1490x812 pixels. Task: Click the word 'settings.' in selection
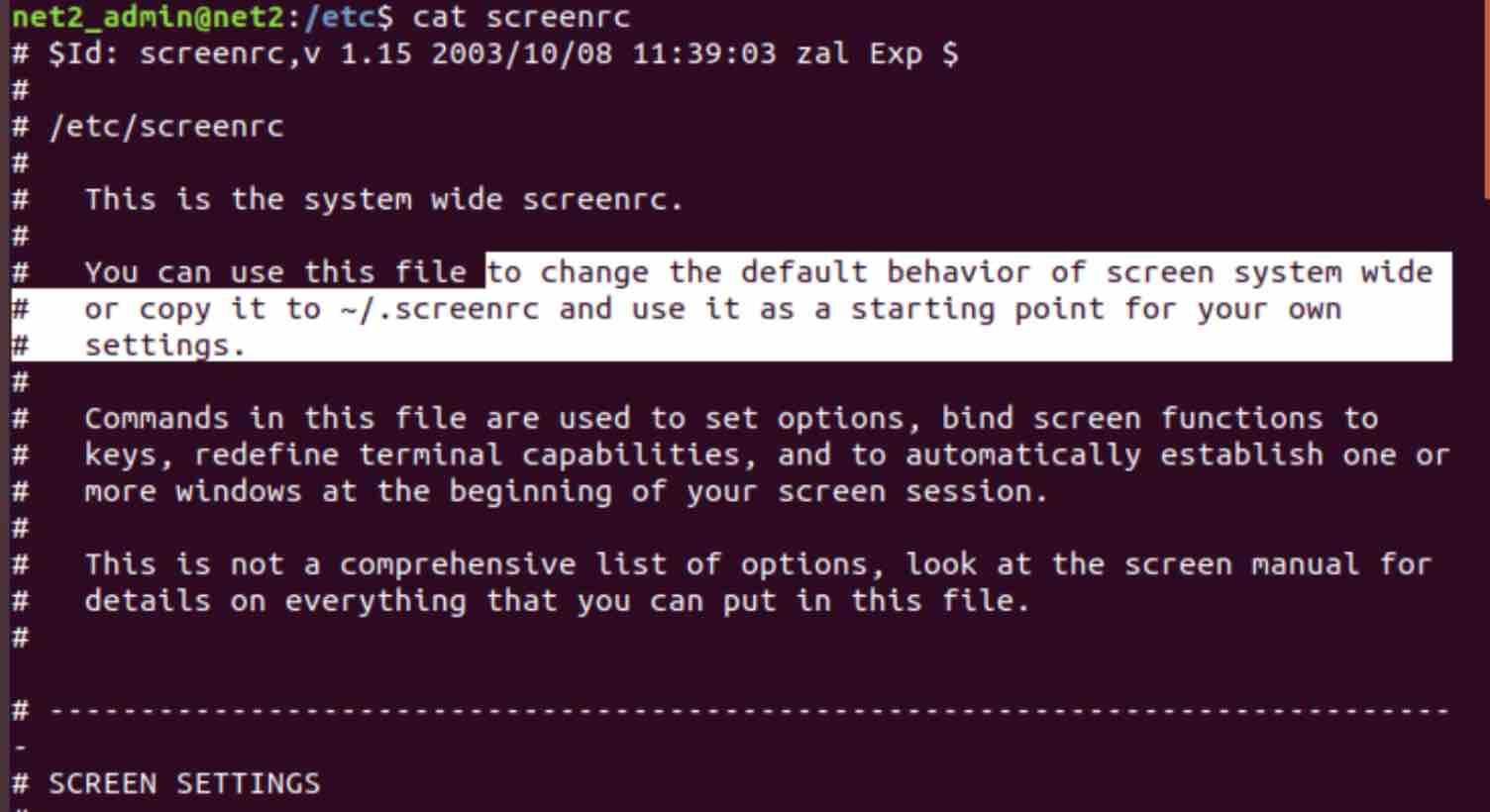(164, 346)
